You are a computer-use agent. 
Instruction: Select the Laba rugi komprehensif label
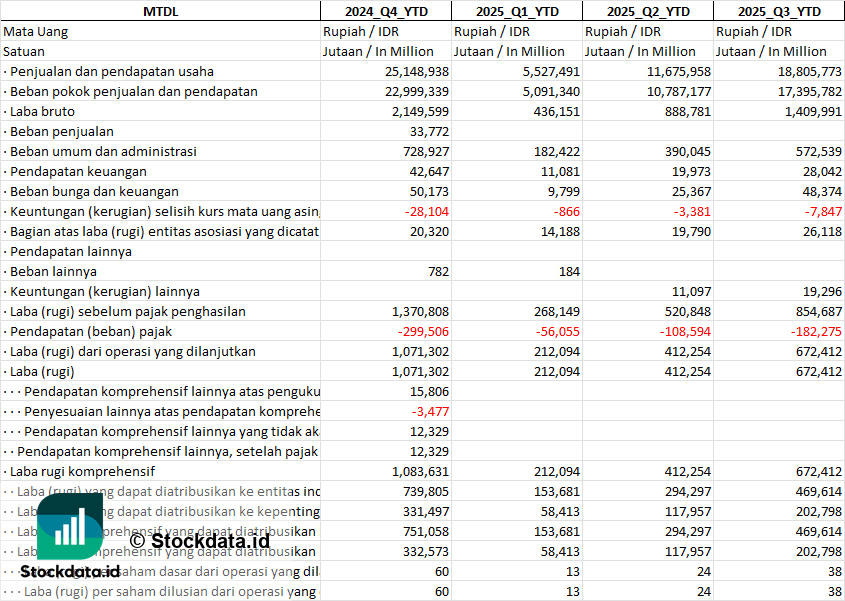pos(79,471)
